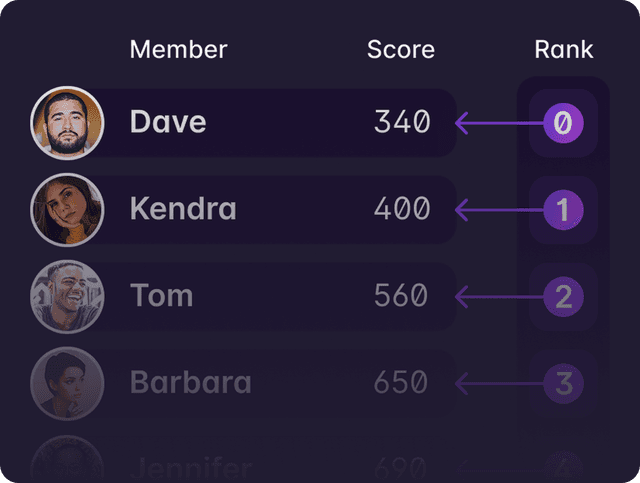Select the name Barbara in the list
640x483 pixels.
click(x=190, y=383)
